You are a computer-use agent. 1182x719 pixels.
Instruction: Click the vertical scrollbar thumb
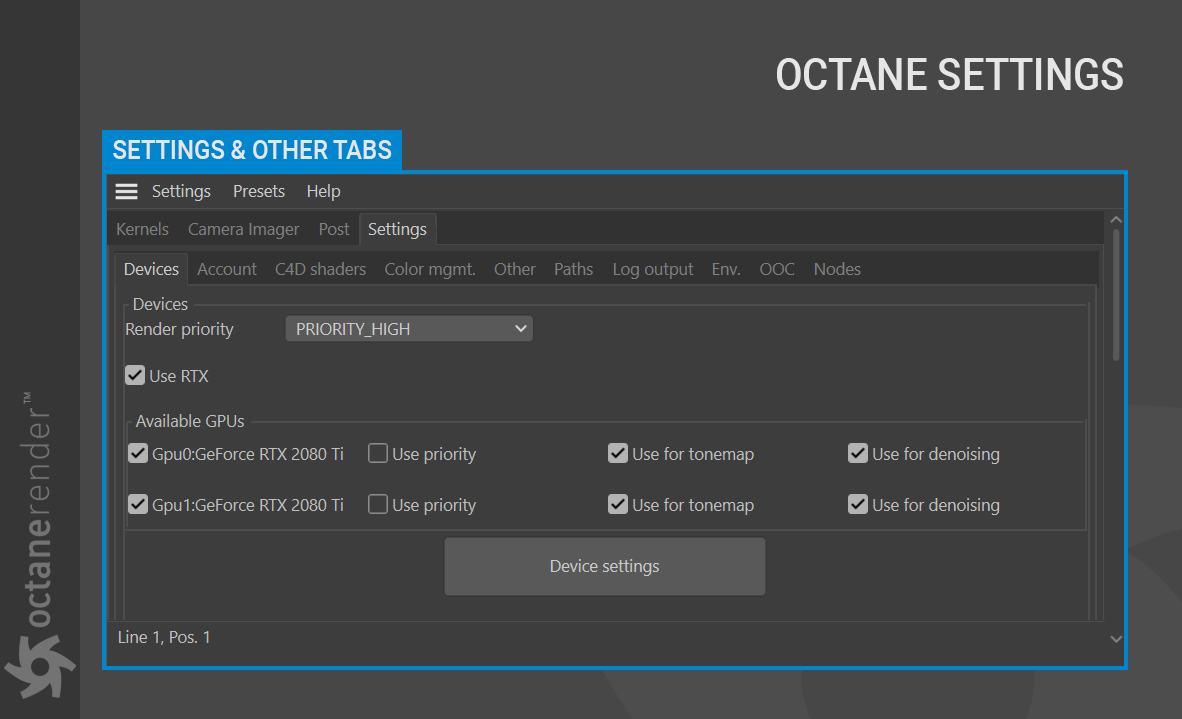click(1116, 295)
